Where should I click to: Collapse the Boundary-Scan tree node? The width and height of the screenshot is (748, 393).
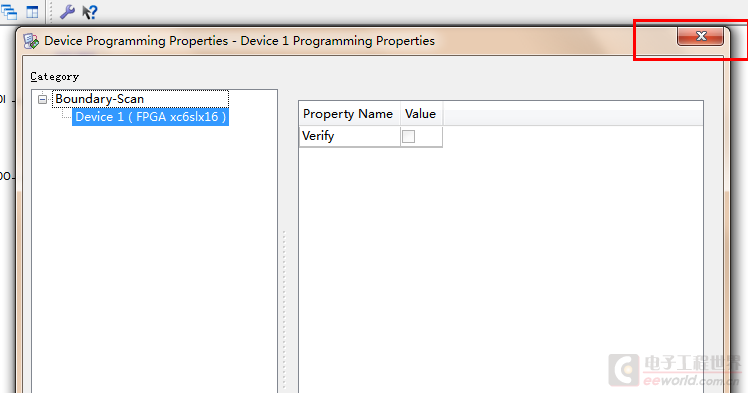[42, 99]
